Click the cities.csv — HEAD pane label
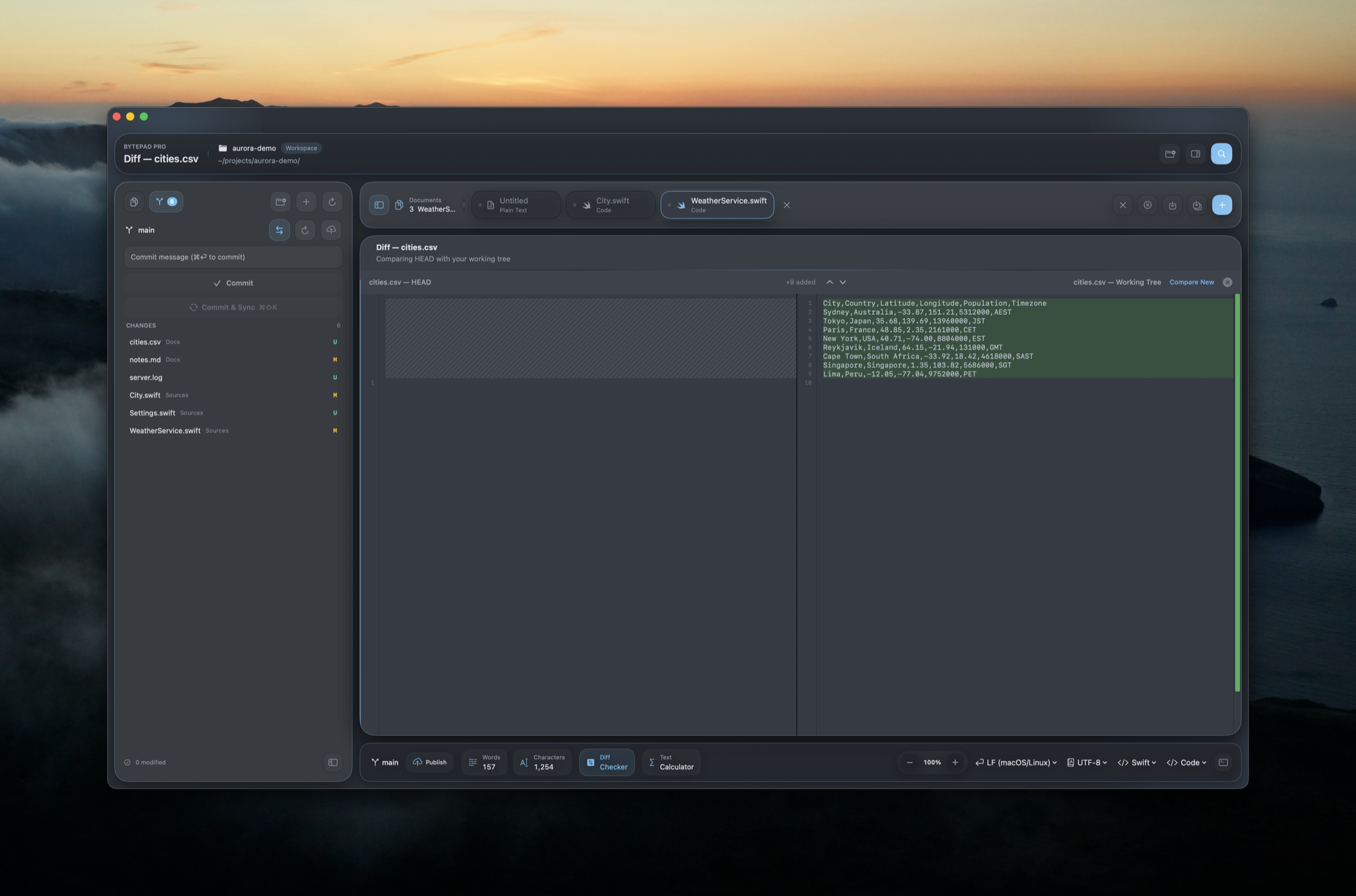 pyautogui.click(x=400, y=282)
